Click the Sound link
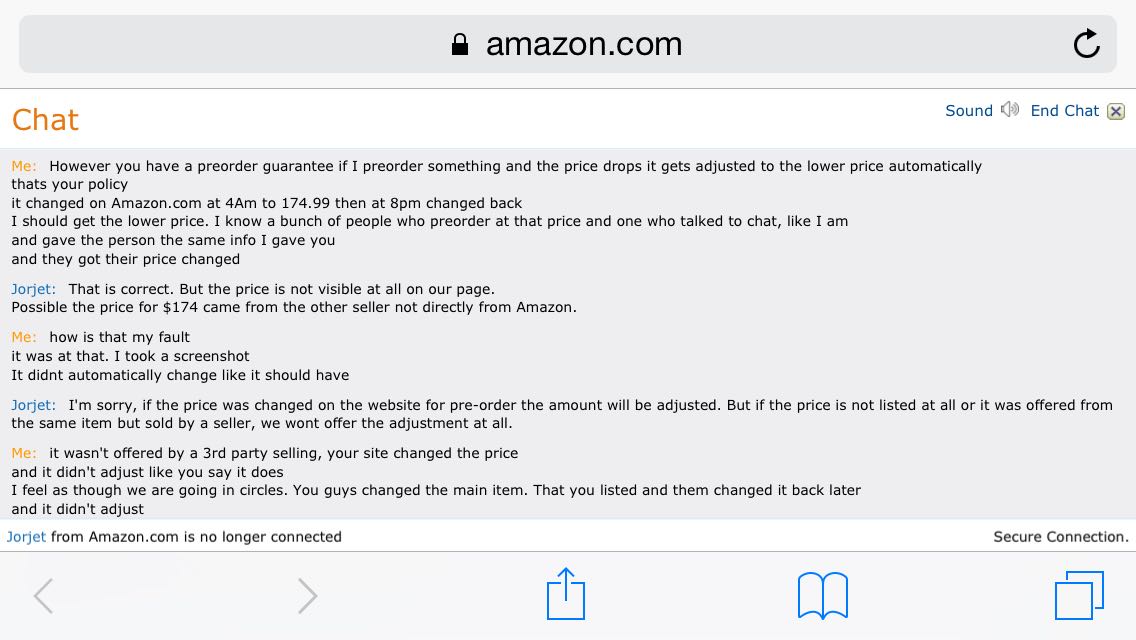1136x640 pixels. pos(969,111)
